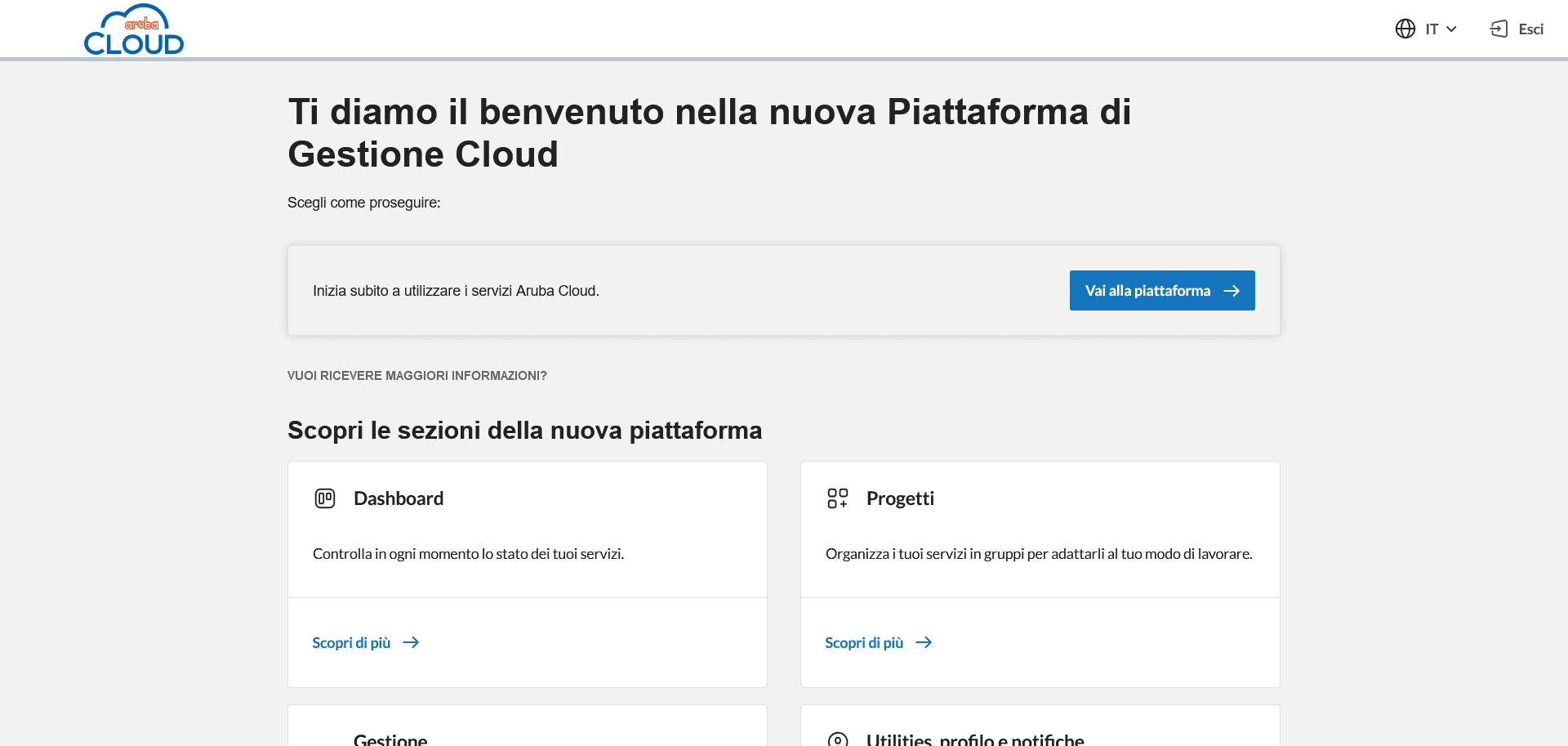Click the arrow beside Dashboard's Scopri di più

[x=411, y=643]
